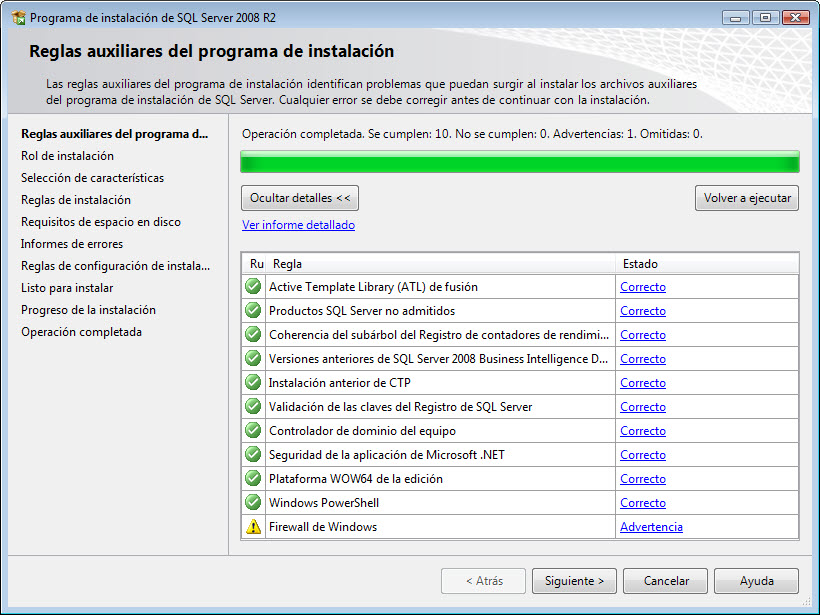Select Reglas de configuración de instalación step
The height and width of the screenshot is (615, 820).
click(x=116, y=266)
